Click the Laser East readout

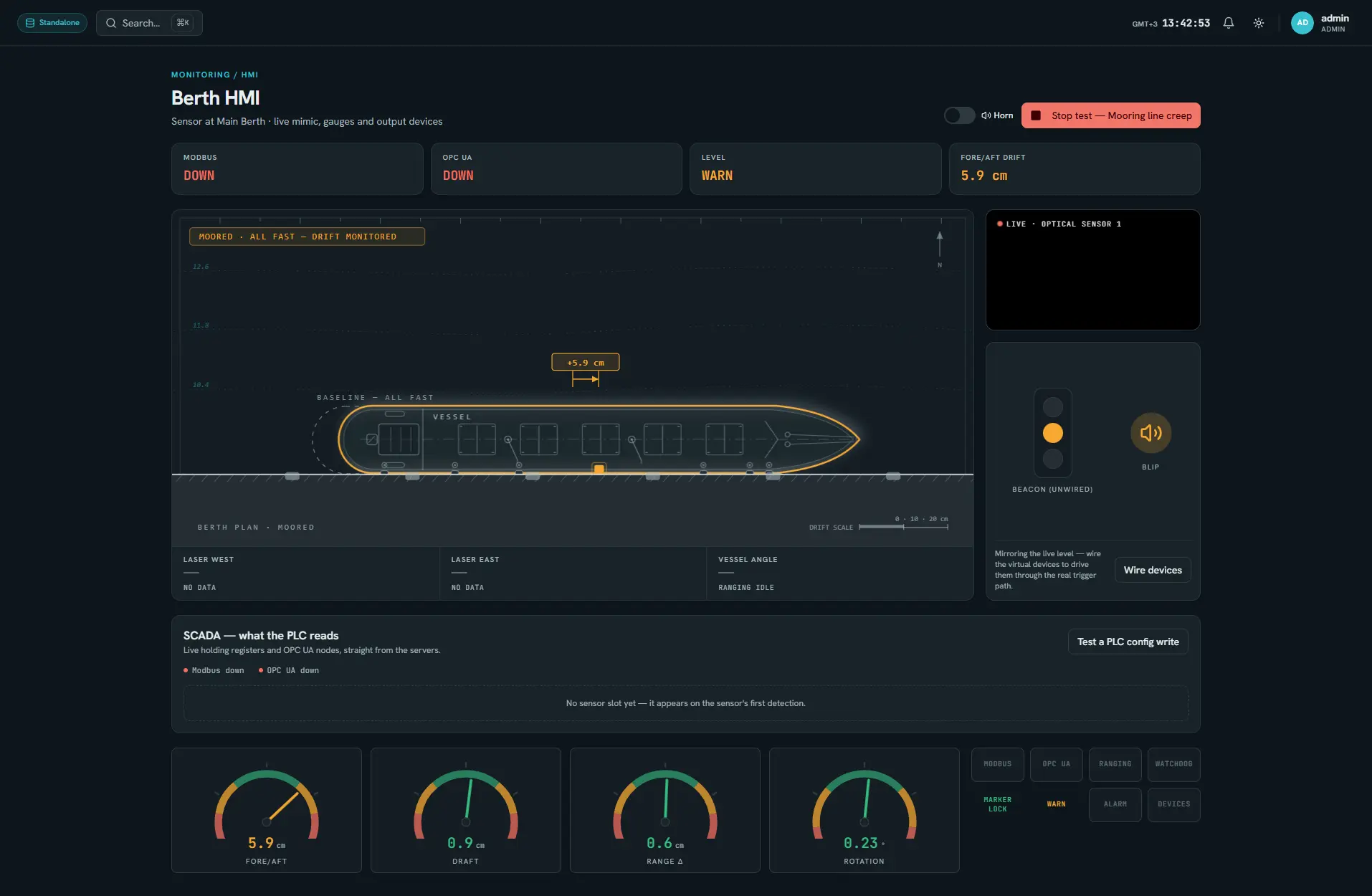tap(573, 573)
